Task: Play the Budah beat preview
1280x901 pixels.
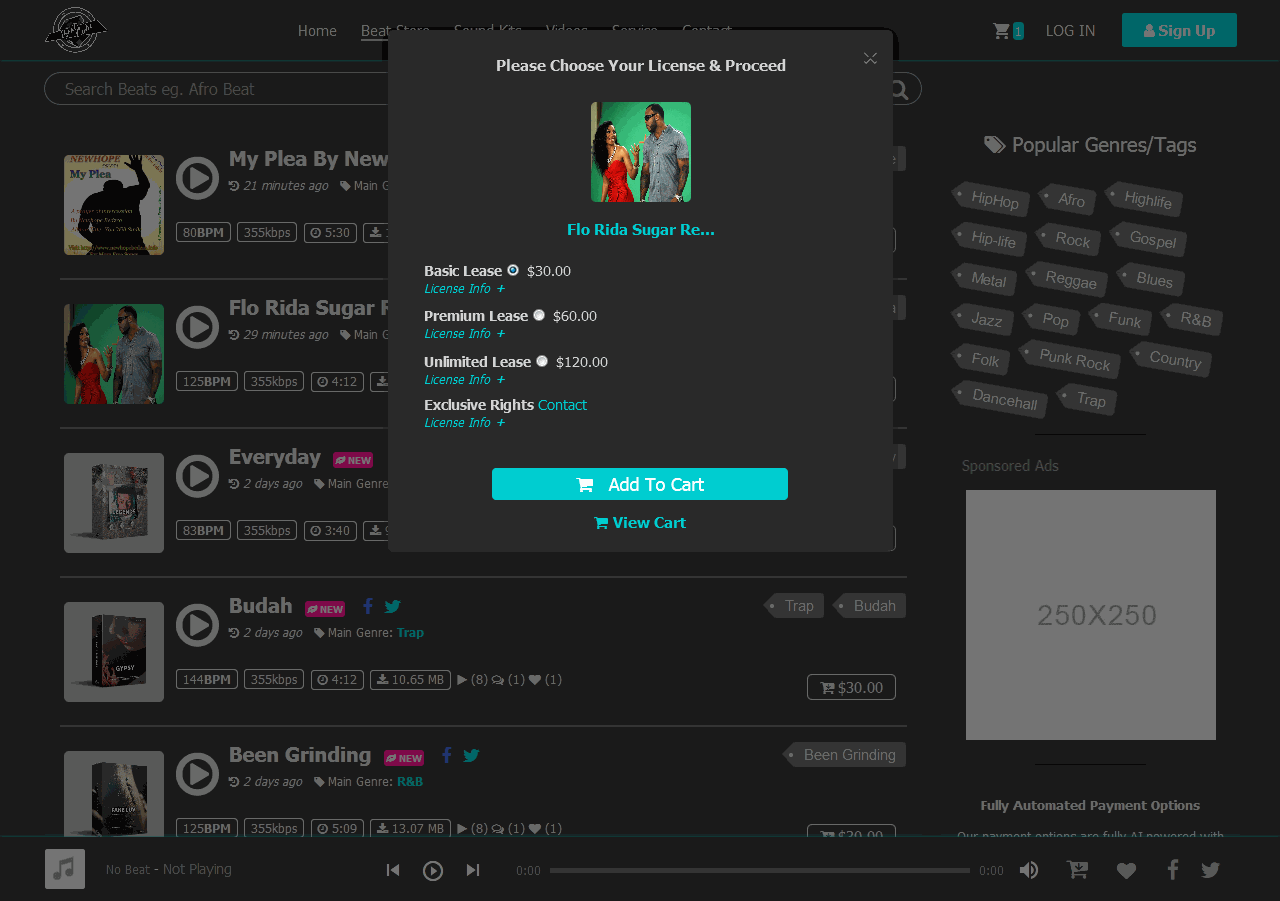Action: (198, 624)
